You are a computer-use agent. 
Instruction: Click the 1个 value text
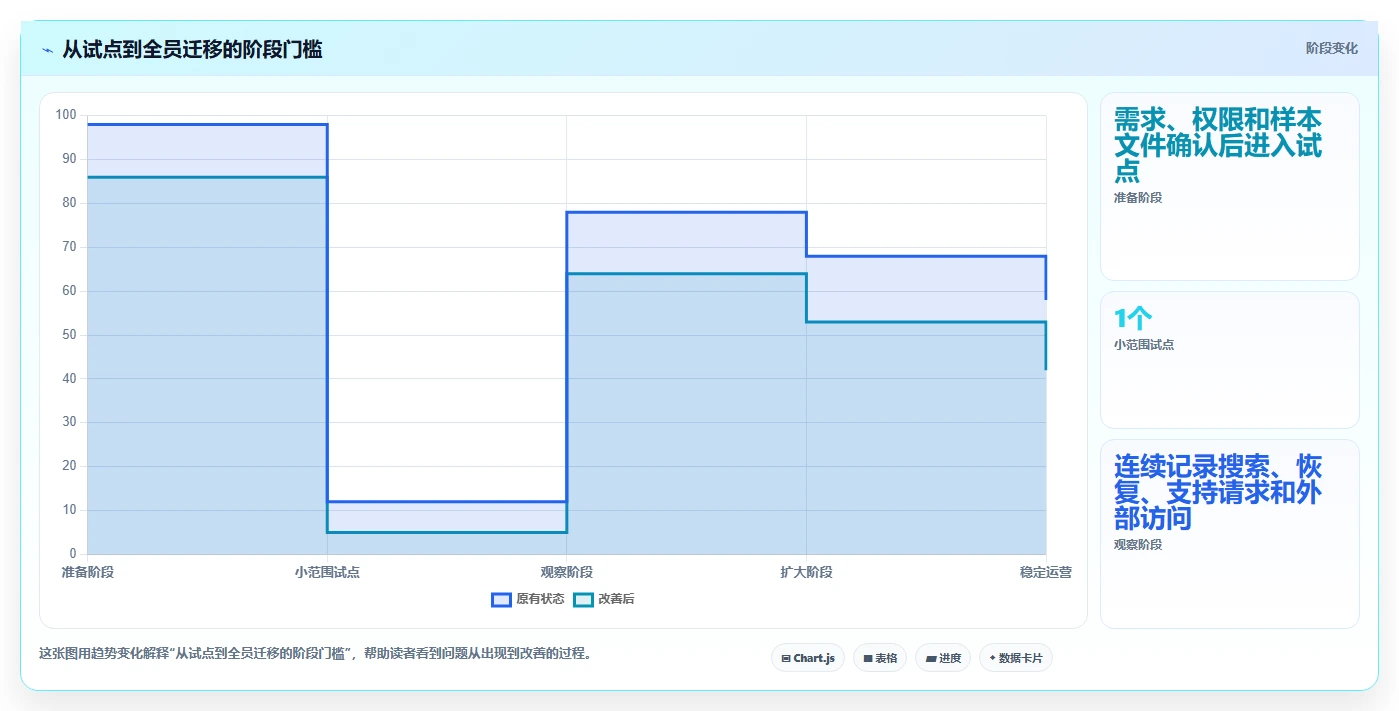(1133, 319)
